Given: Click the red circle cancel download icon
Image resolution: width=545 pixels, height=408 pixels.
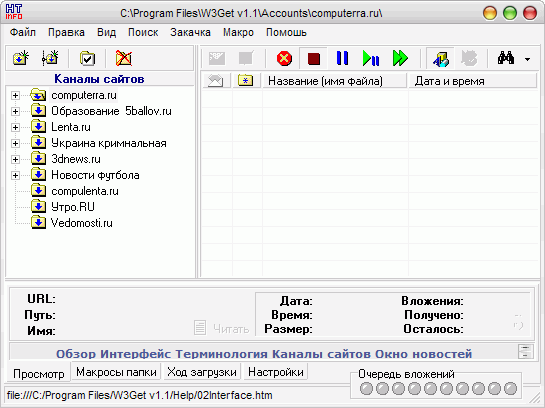Looking at the screenshot, I should (x=284, y=58).
